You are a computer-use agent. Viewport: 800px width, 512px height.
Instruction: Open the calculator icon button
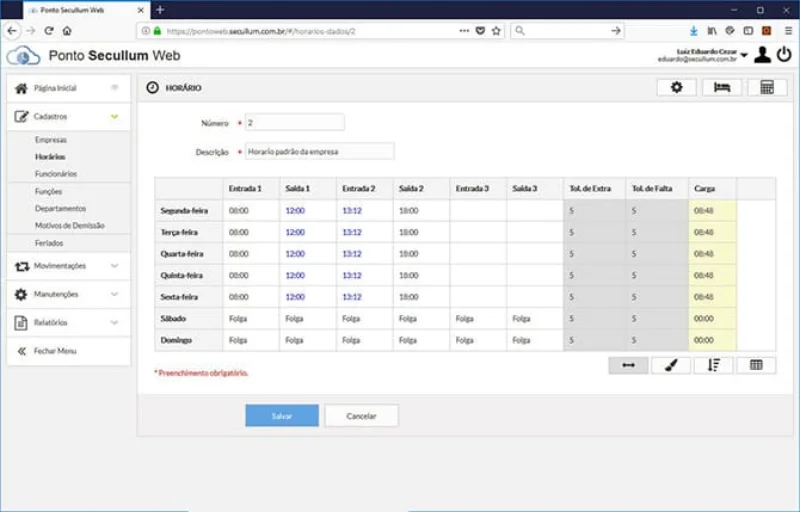tap(767, 88)
